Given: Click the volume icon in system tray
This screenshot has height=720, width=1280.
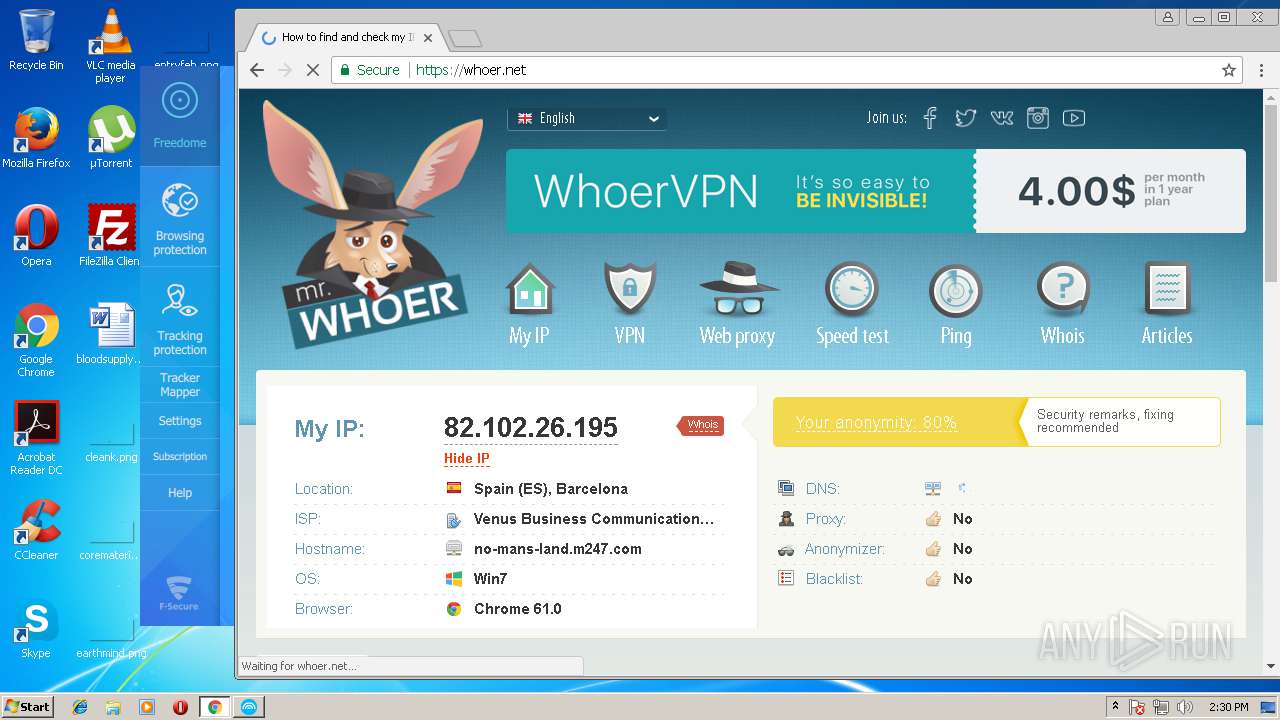Looking at the screenshot, I should click(x=1185, y=707).
